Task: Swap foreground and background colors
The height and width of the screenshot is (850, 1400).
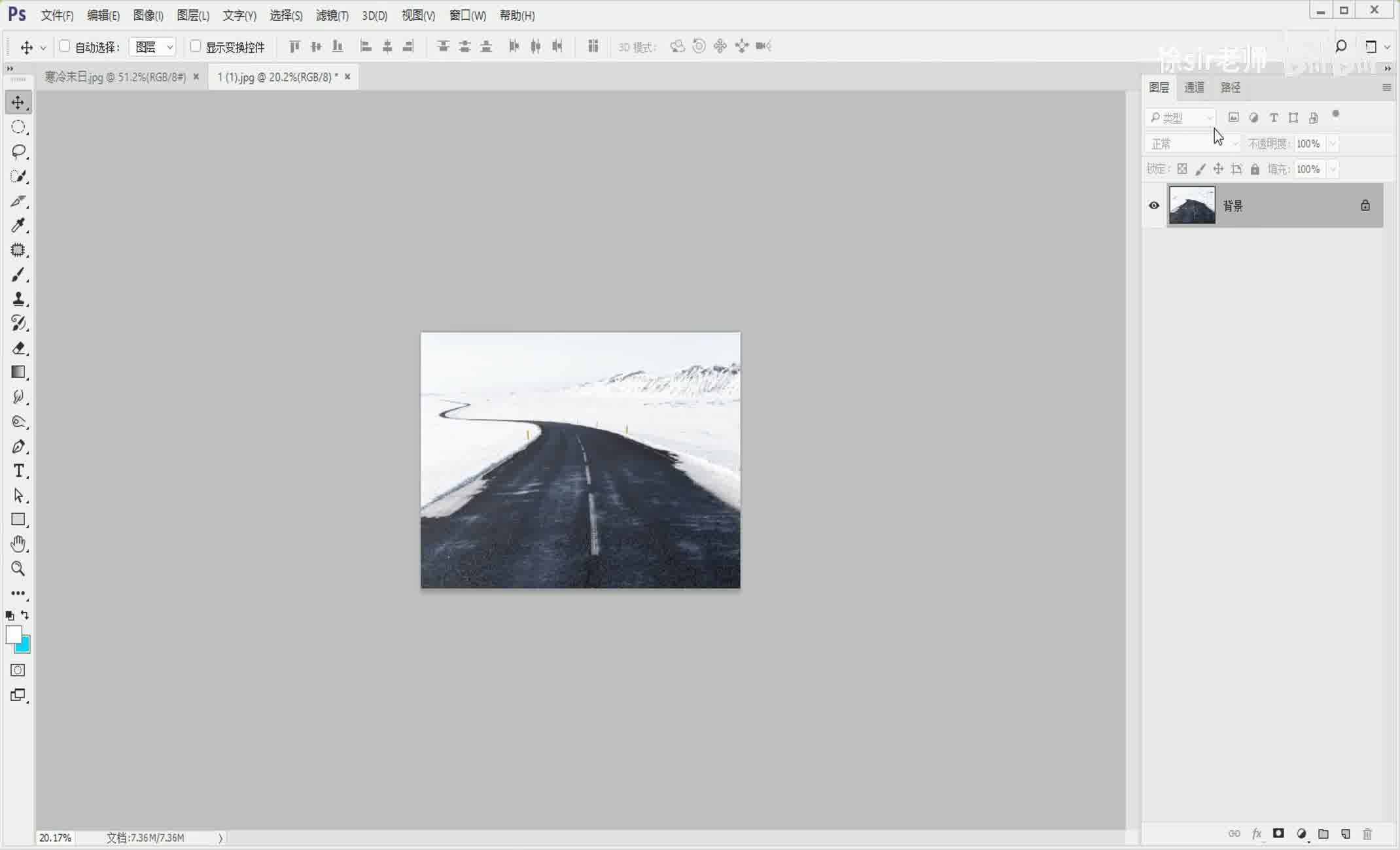Action: click(24, 615)
